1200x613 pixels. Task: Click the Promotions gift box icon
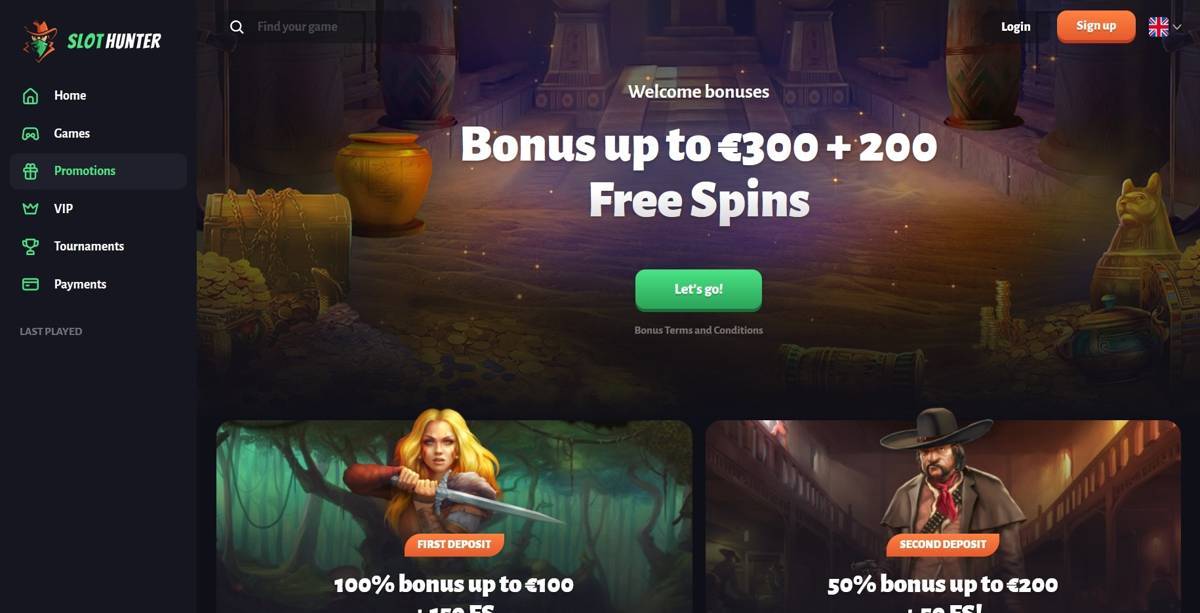click(x=31, y=171)
